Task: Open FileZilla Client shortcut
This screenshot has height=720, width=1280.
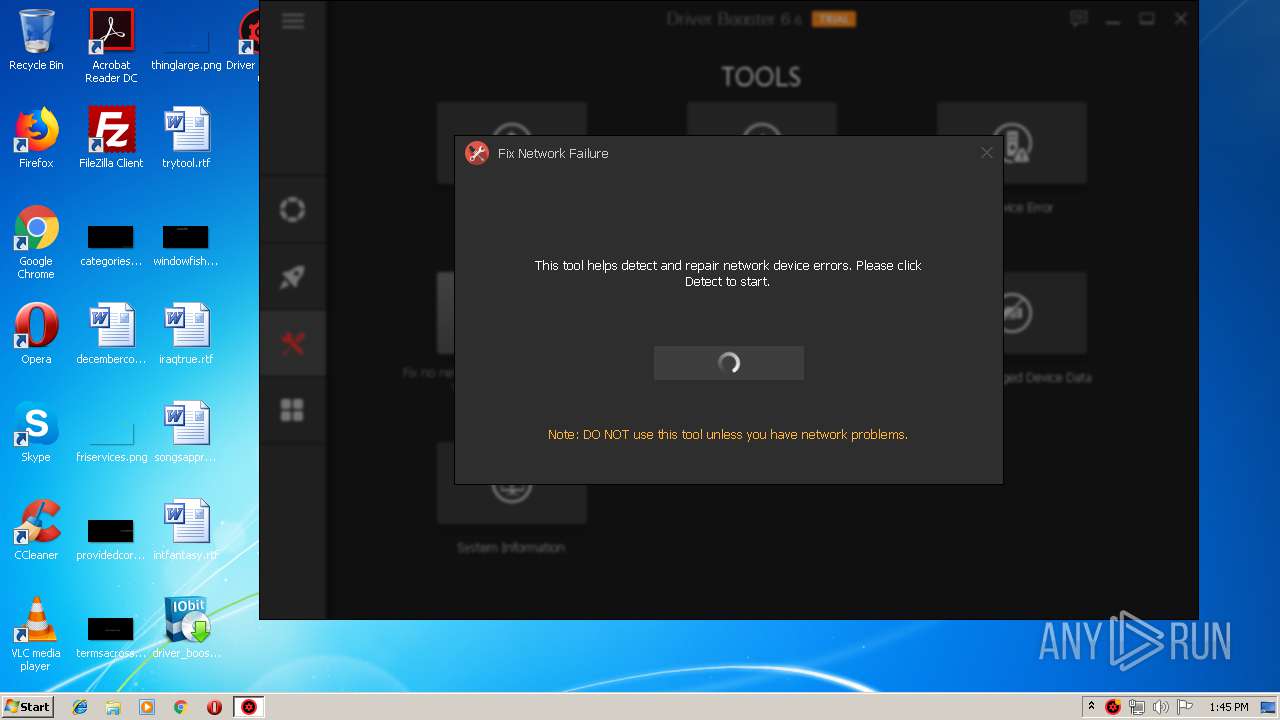Action: pos(111,138)
